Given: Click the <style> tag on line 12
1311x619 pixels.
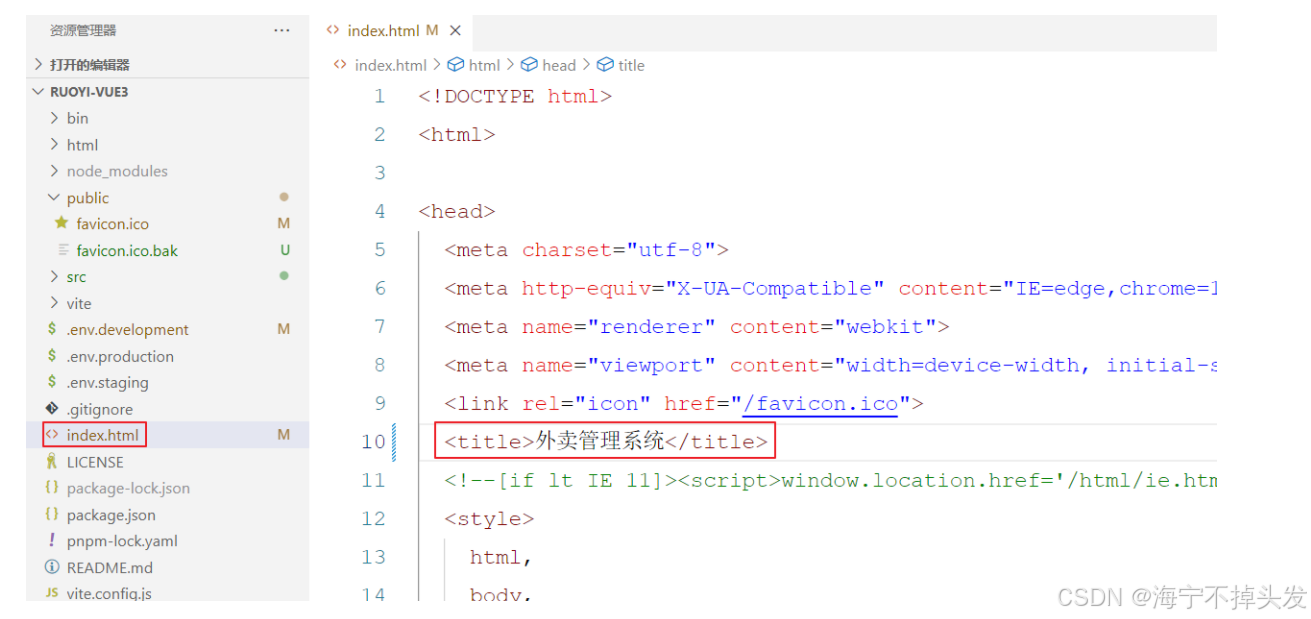Looking at the screenshot, I should tap(489, 519).
